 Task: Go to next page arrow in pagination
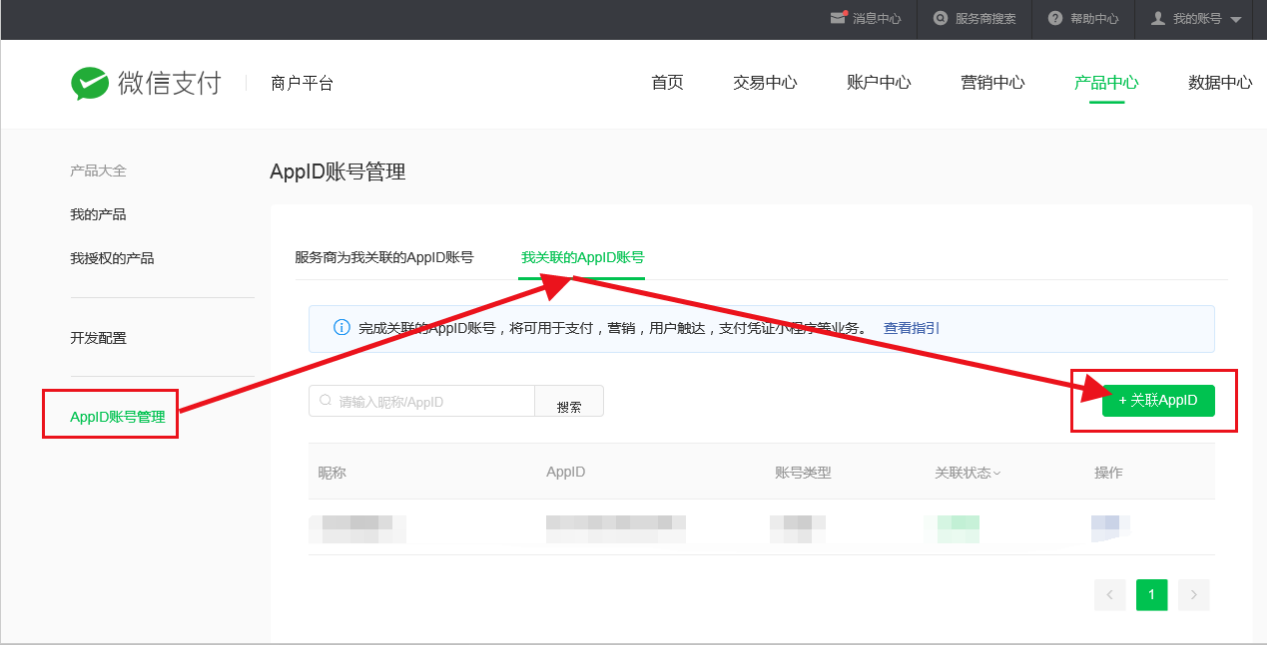[1193, 595]
